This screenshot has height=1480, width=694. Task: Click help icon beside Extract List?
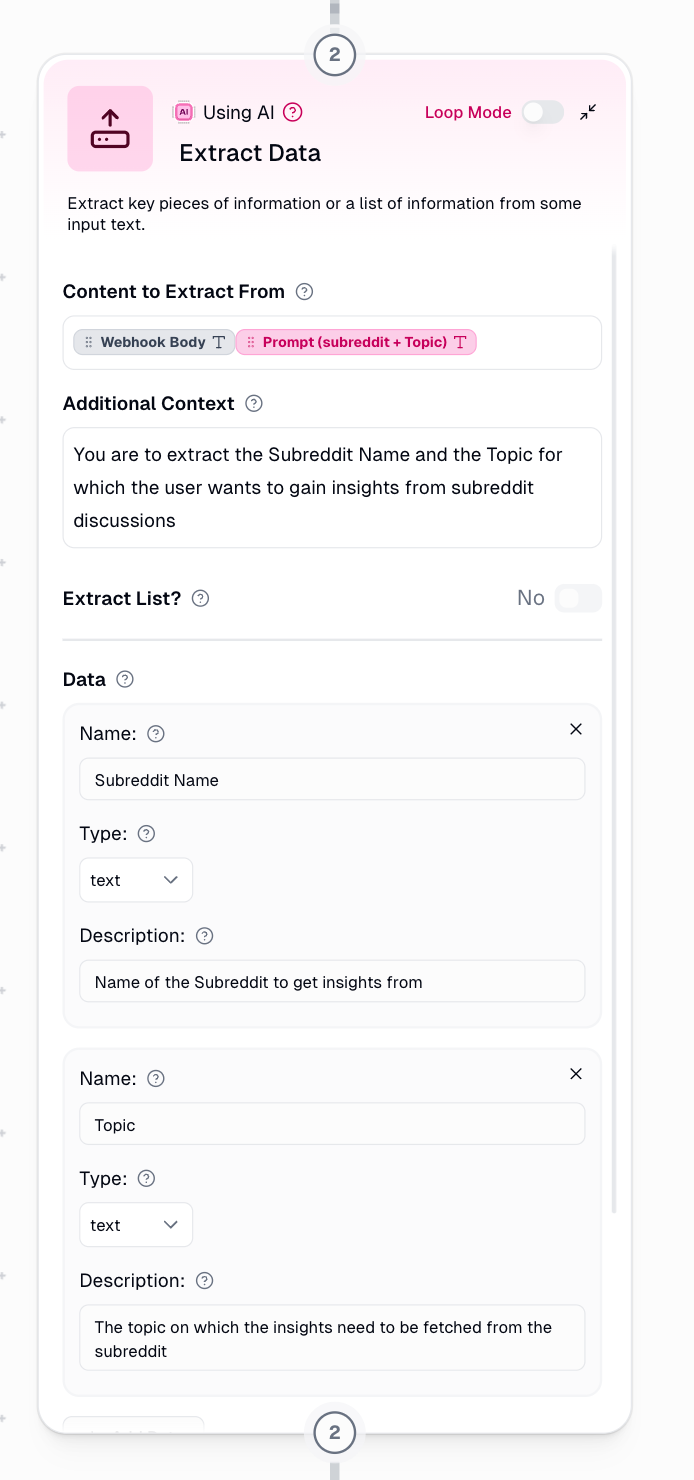(x=200, y=599)
